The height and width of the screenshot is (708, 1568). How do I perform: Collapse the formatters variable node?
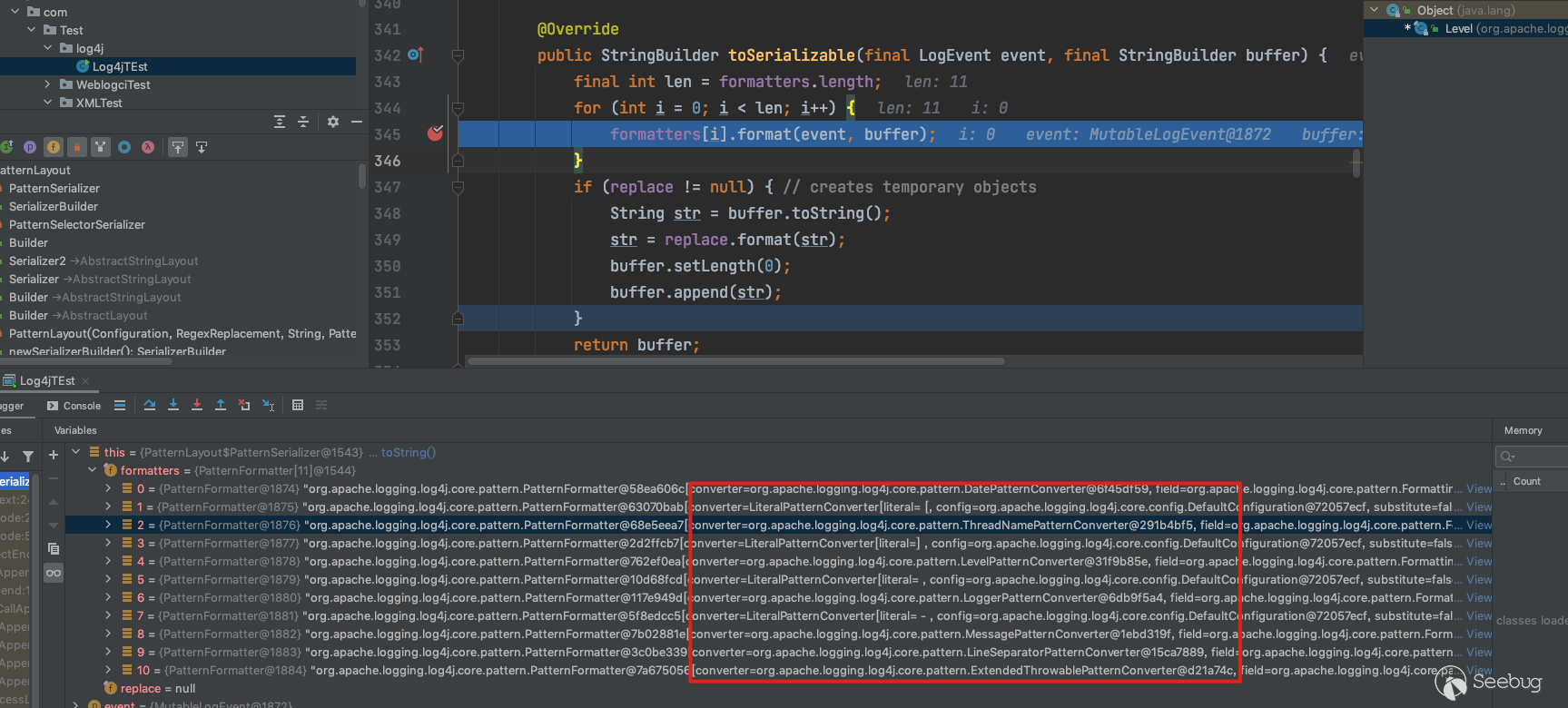point(93,470)
